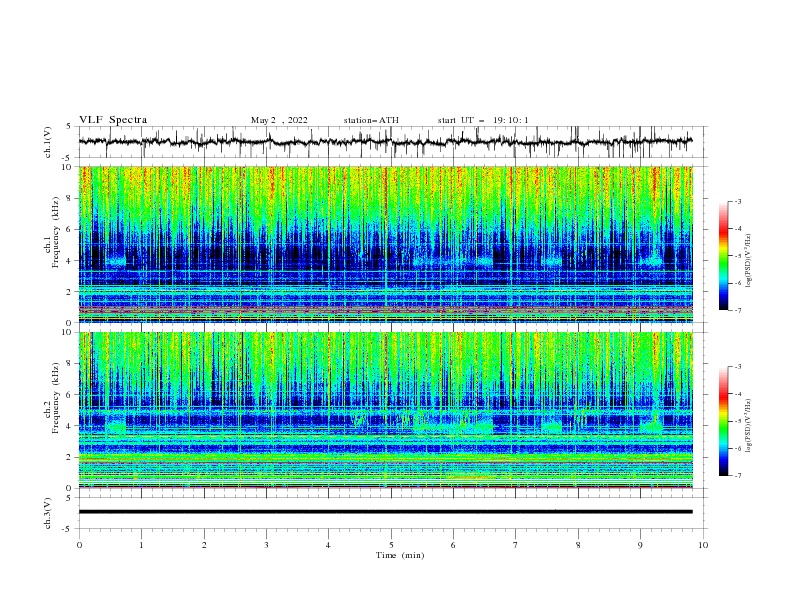Click the ch.1 colorbar "log(PSD)(V²/Hz)" label

tap(748, 260)
